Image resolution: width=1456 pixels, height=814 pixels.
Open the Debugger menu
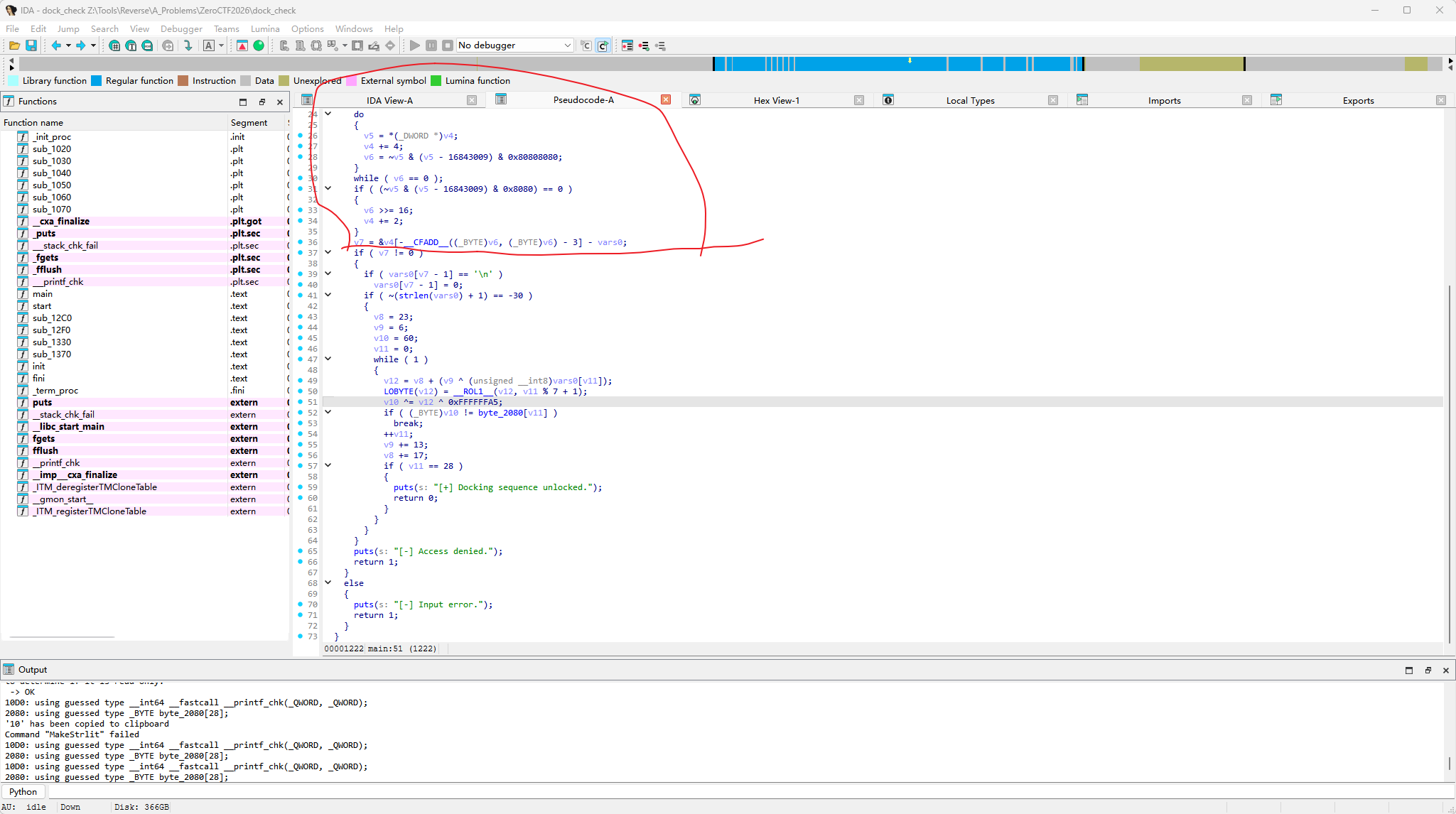[181, 28]
